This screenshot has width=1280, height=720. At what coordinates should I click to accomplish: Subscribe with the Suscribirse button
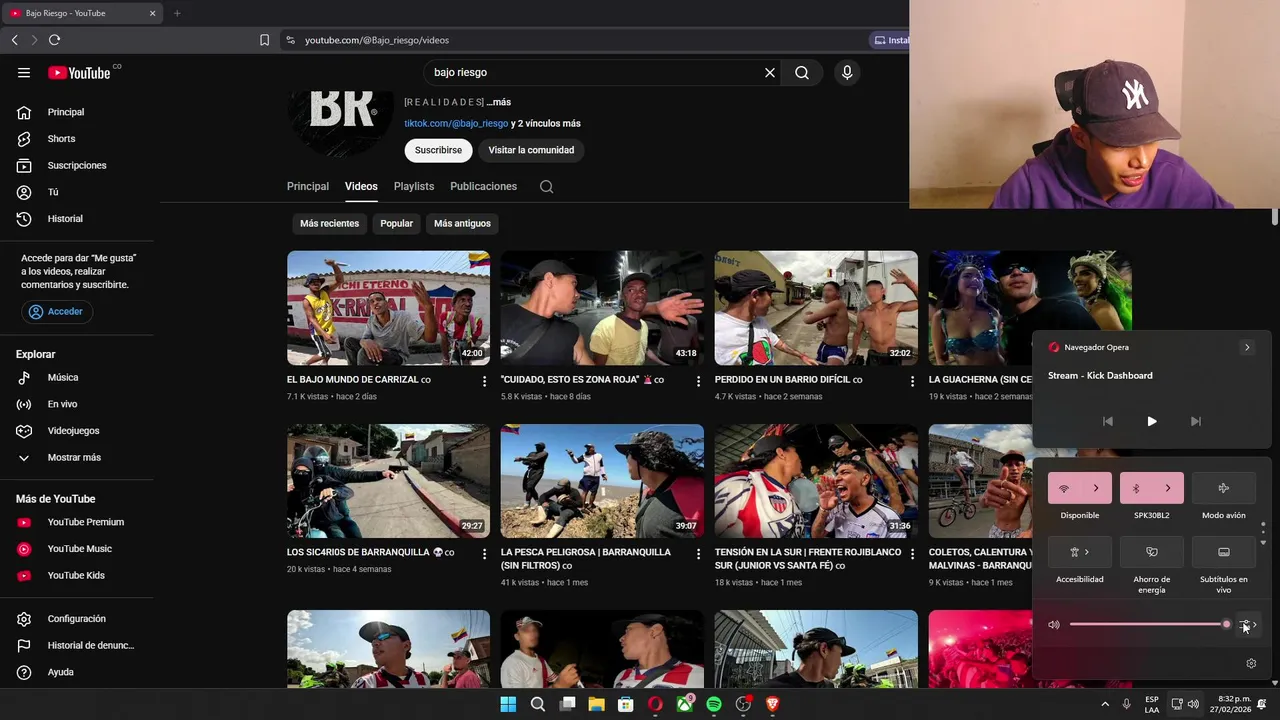tap(438, 150)
